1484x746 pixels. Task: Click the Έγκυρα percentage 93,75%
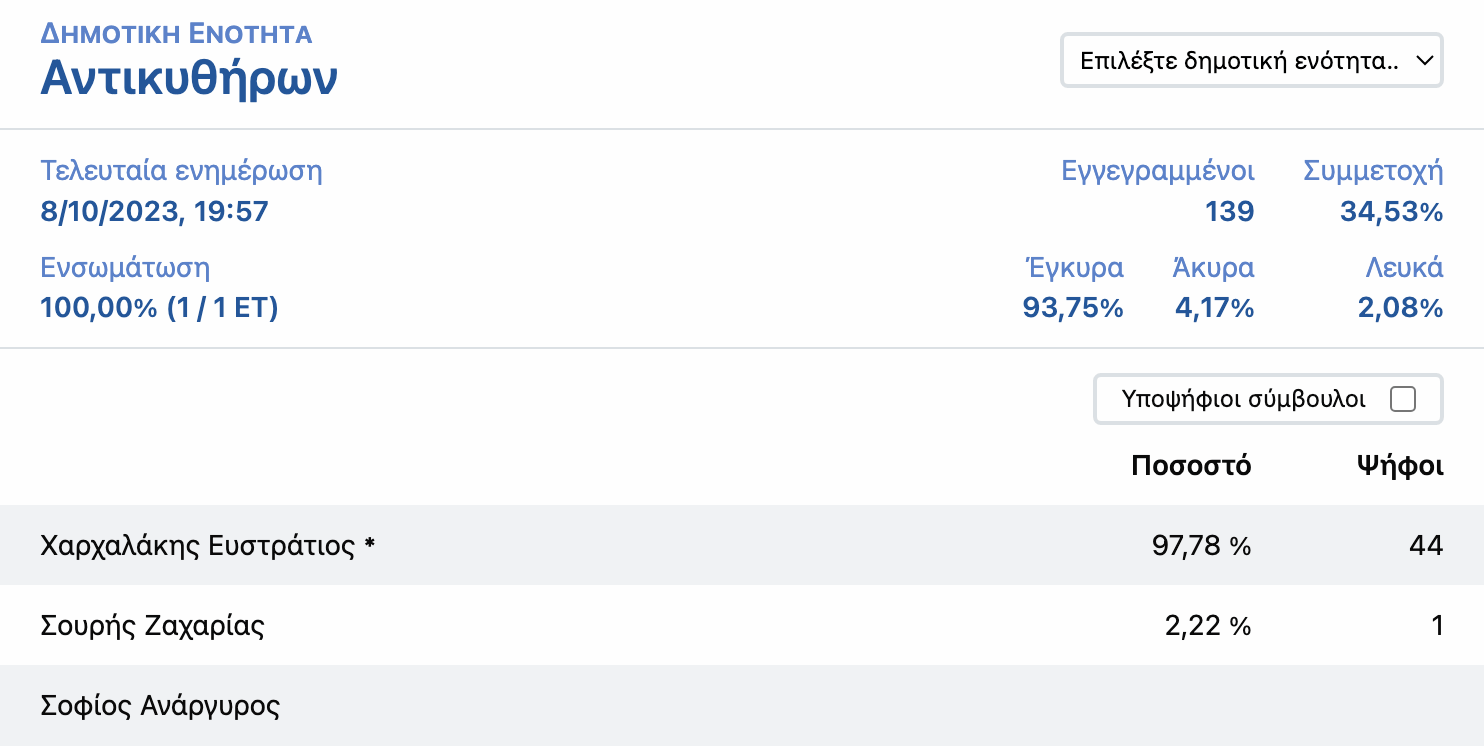[x=1072, y=308]
